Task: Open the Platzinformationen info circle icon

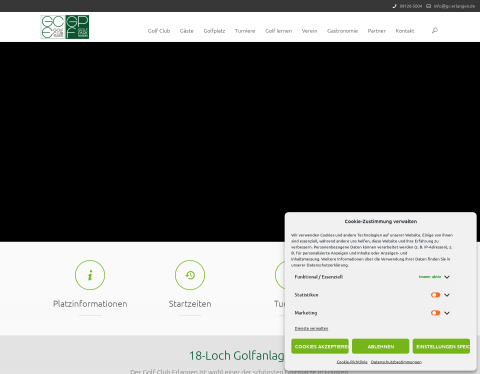Action: pyautogui.click(x=90, y=275)
